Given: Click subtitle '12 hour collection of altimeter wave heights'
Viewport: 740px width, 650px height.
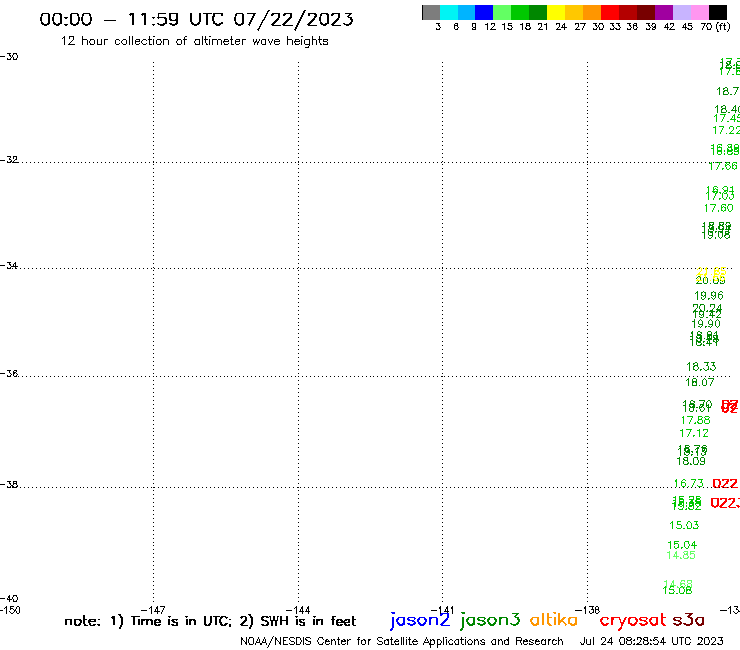Looking at the screenshot, I should click(x=194, y=41).
